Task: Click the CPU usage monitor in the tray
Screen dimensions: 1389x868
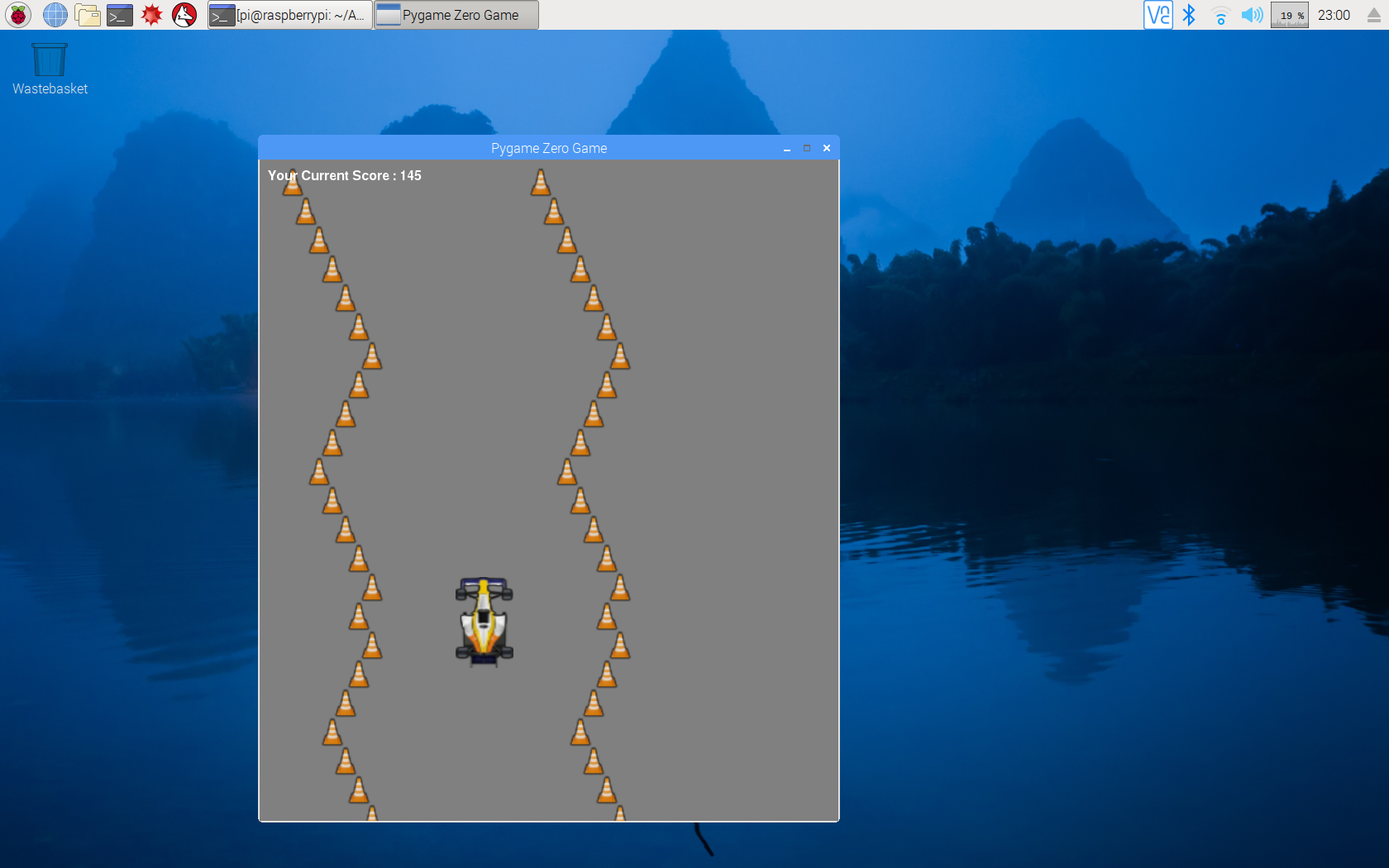Action: pyautogui.click(x=1289, y=14)
